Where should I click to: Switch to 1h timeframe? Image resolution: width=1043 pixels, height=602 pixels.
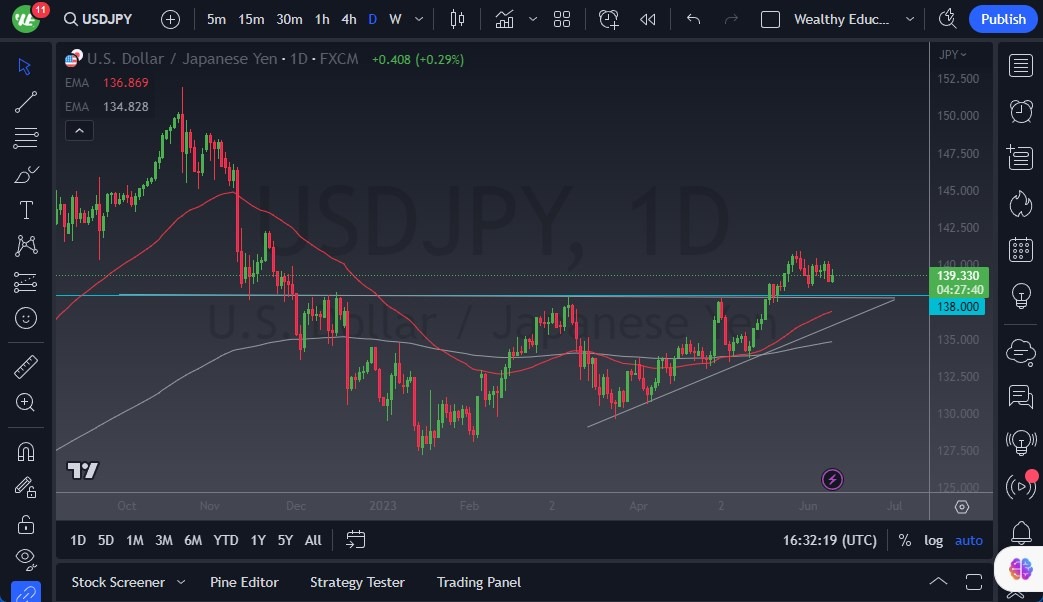pos(322,19)
